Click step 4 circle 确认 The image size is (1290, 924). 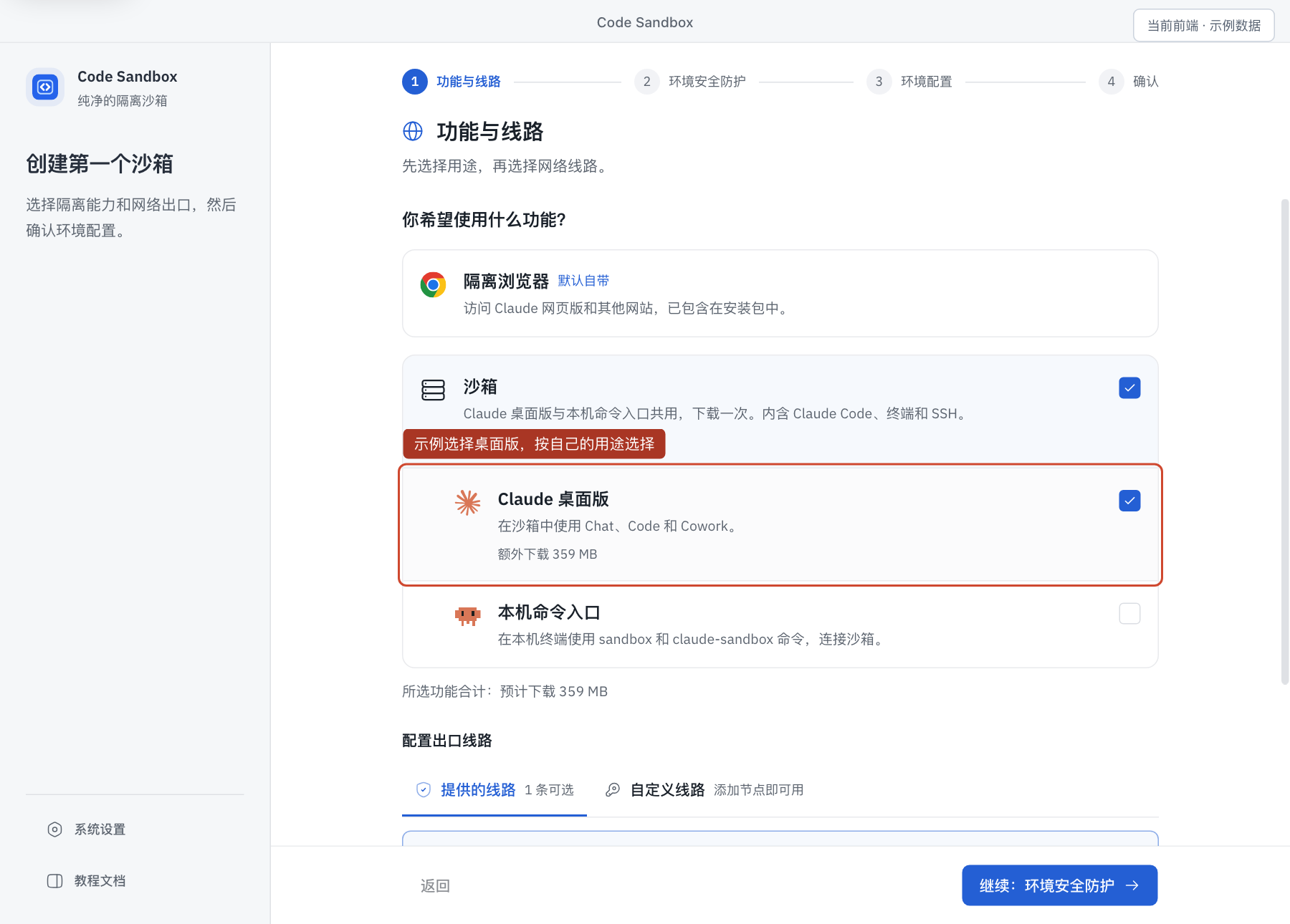1112,82
